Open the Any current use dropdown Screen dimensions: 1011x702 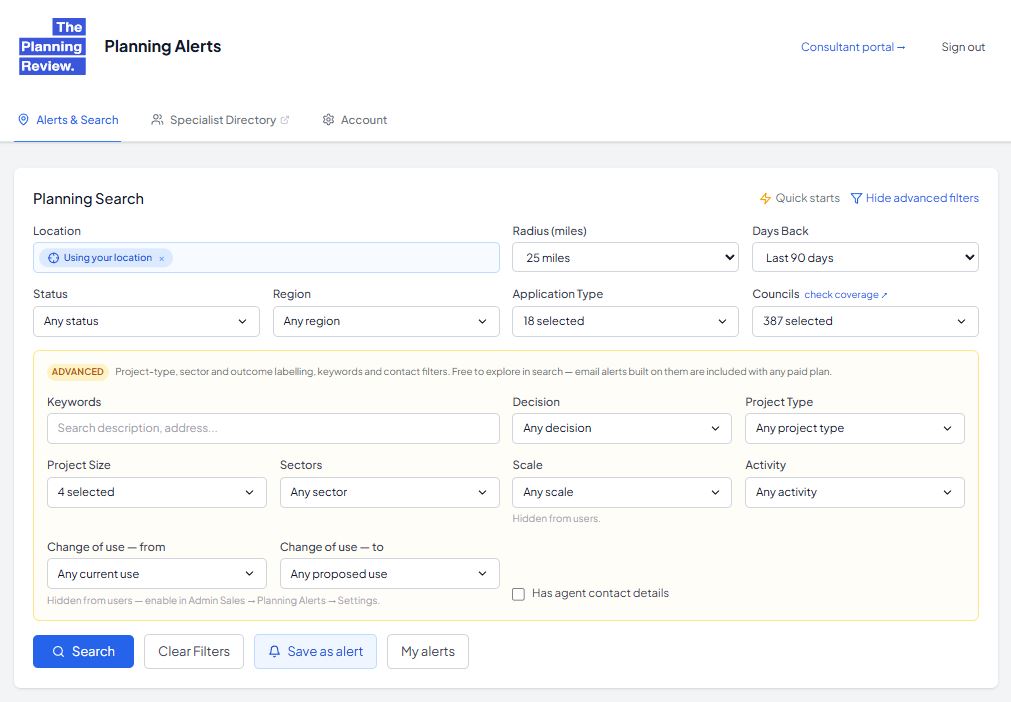(157, 574)
